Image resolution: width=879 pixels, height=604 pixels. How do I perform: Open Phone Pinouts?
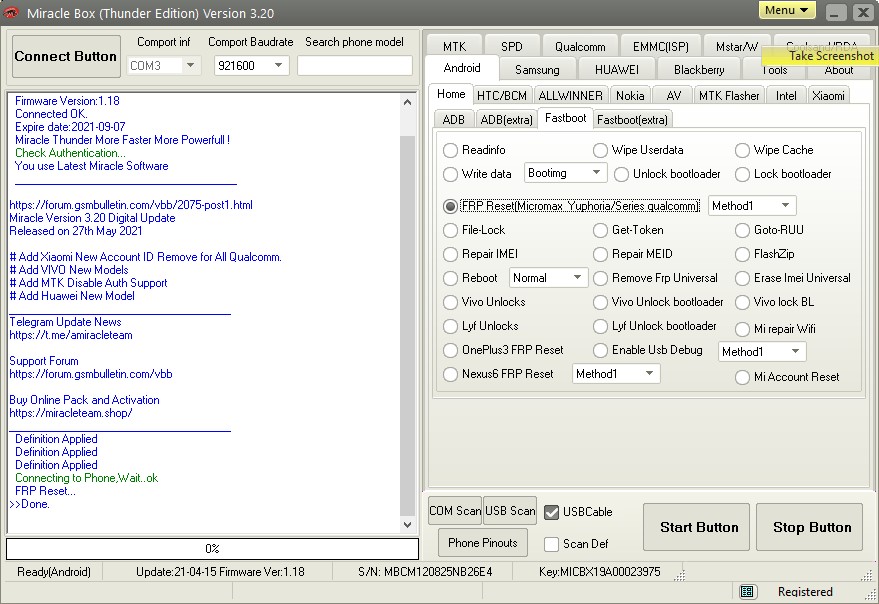tap(483, 543)
